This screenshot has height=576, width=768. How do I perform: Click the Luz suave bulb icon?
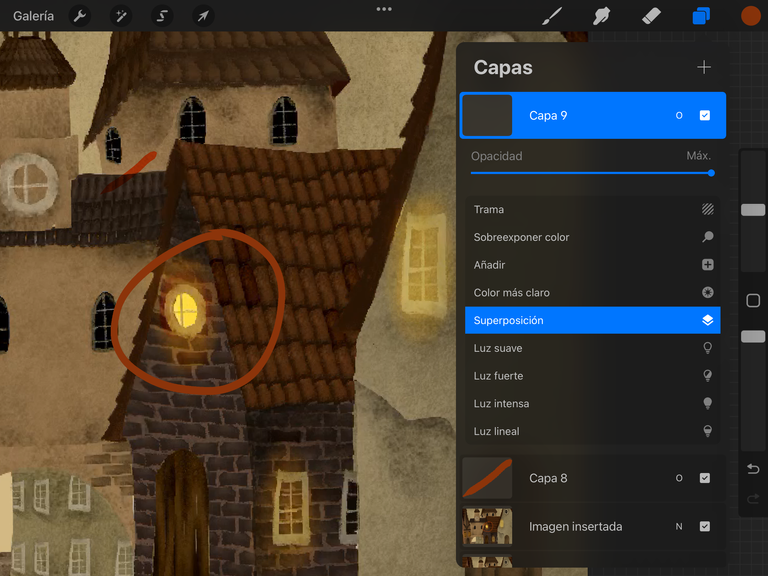tap(708, 348)
